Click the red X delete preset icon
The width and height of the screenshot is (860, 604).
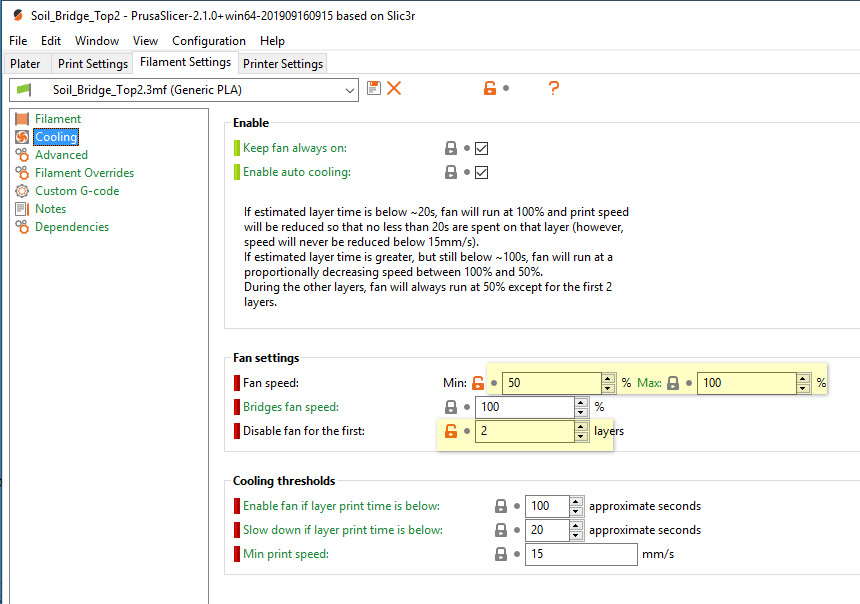(394, 88)
